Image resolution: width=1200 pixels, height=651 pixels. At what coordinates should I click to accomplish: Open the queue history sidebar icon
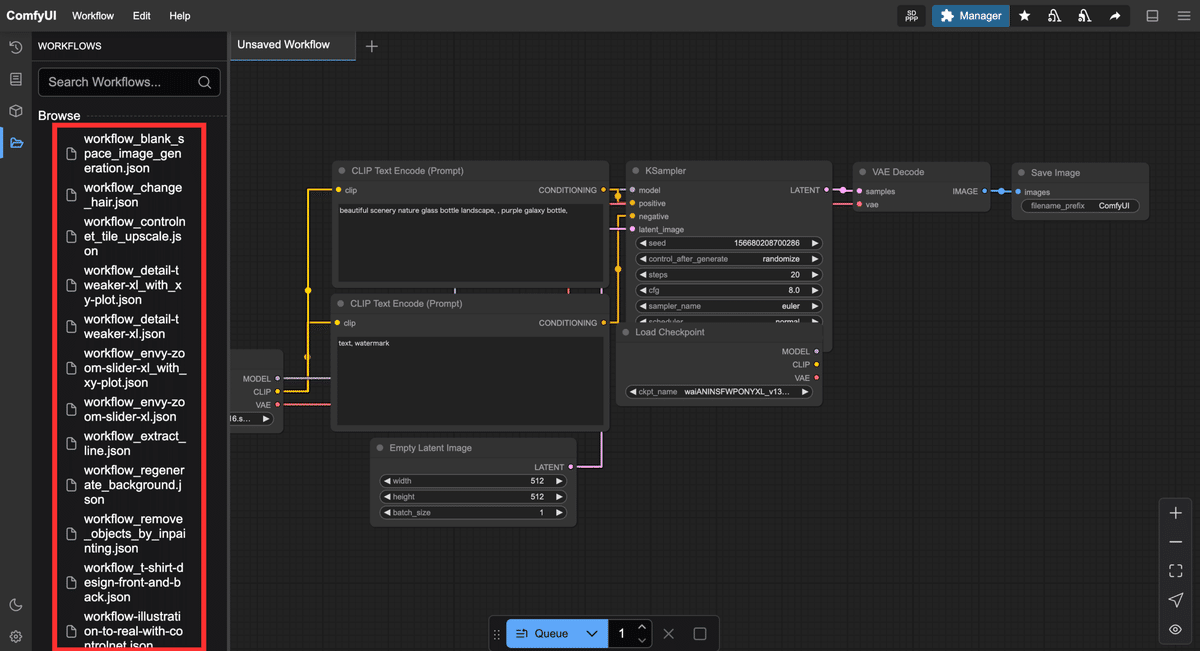(x=16, y=47)
